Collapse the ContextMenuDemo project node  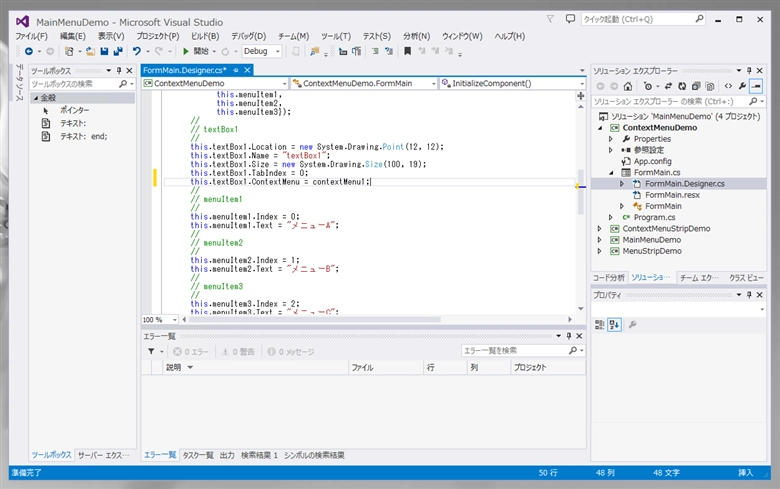[x=600, y=128]
